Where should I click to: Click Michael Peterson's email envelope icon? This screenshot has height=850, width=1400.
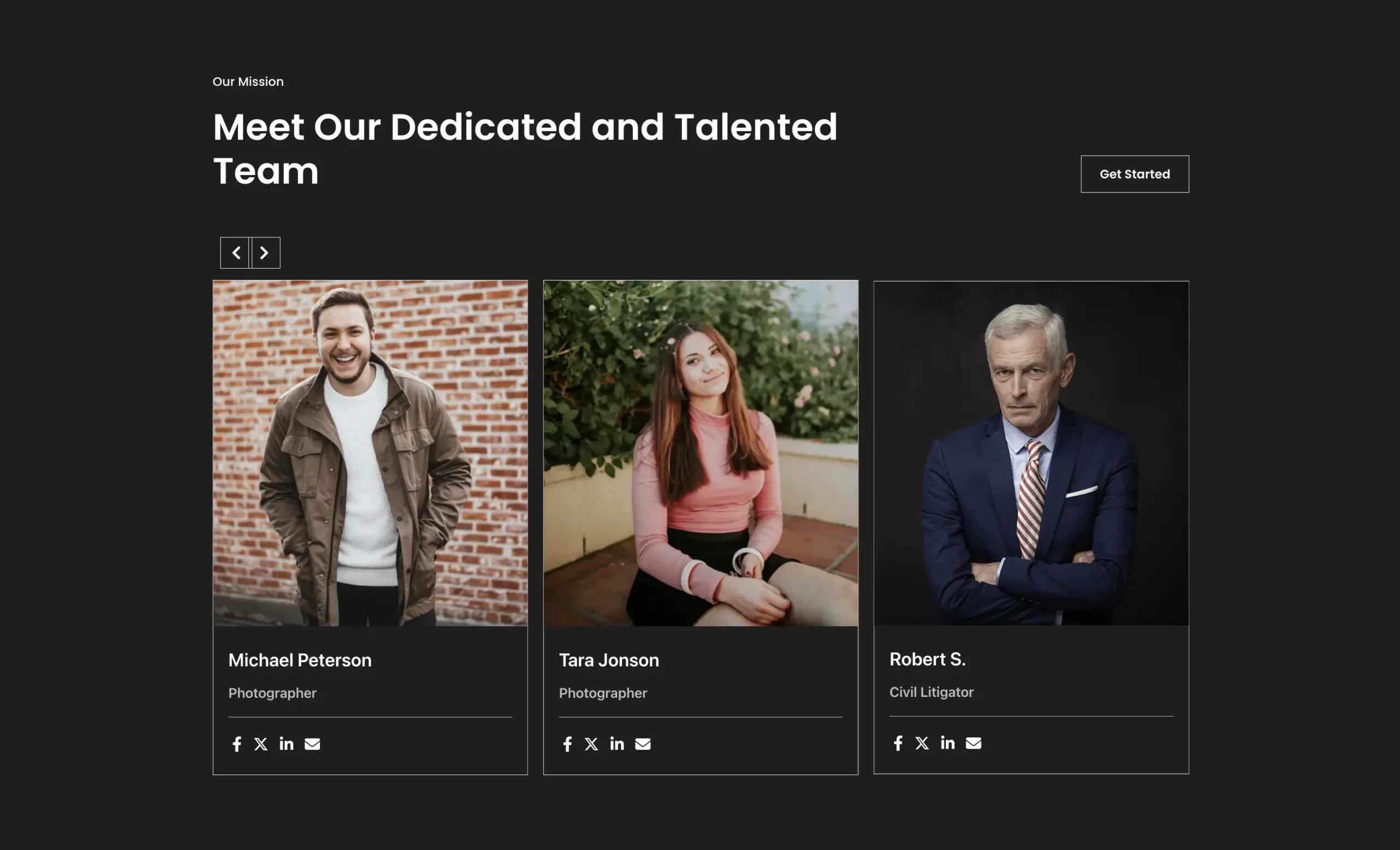coord(312,744)
